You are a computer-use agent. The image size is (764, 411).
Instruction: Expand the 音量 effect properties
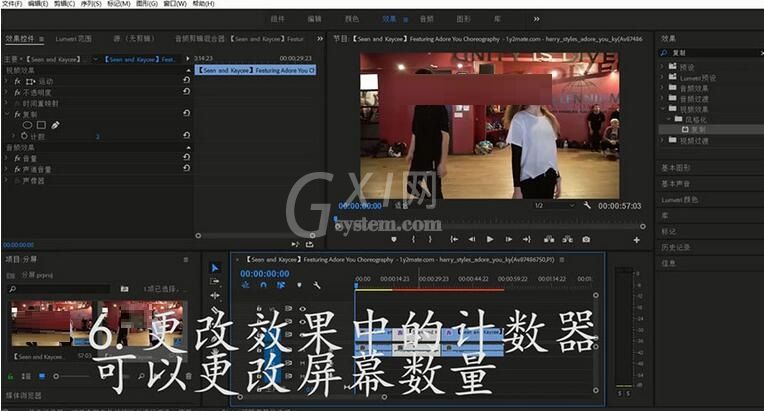point(6,158)
